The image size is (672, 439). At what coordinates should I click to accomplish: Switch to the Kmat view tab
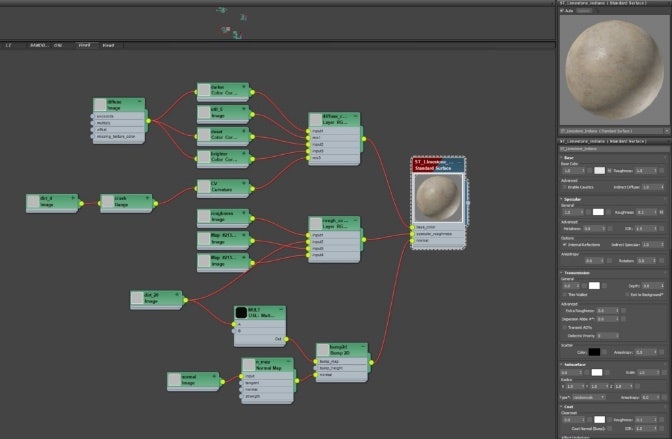coord(108,45)
